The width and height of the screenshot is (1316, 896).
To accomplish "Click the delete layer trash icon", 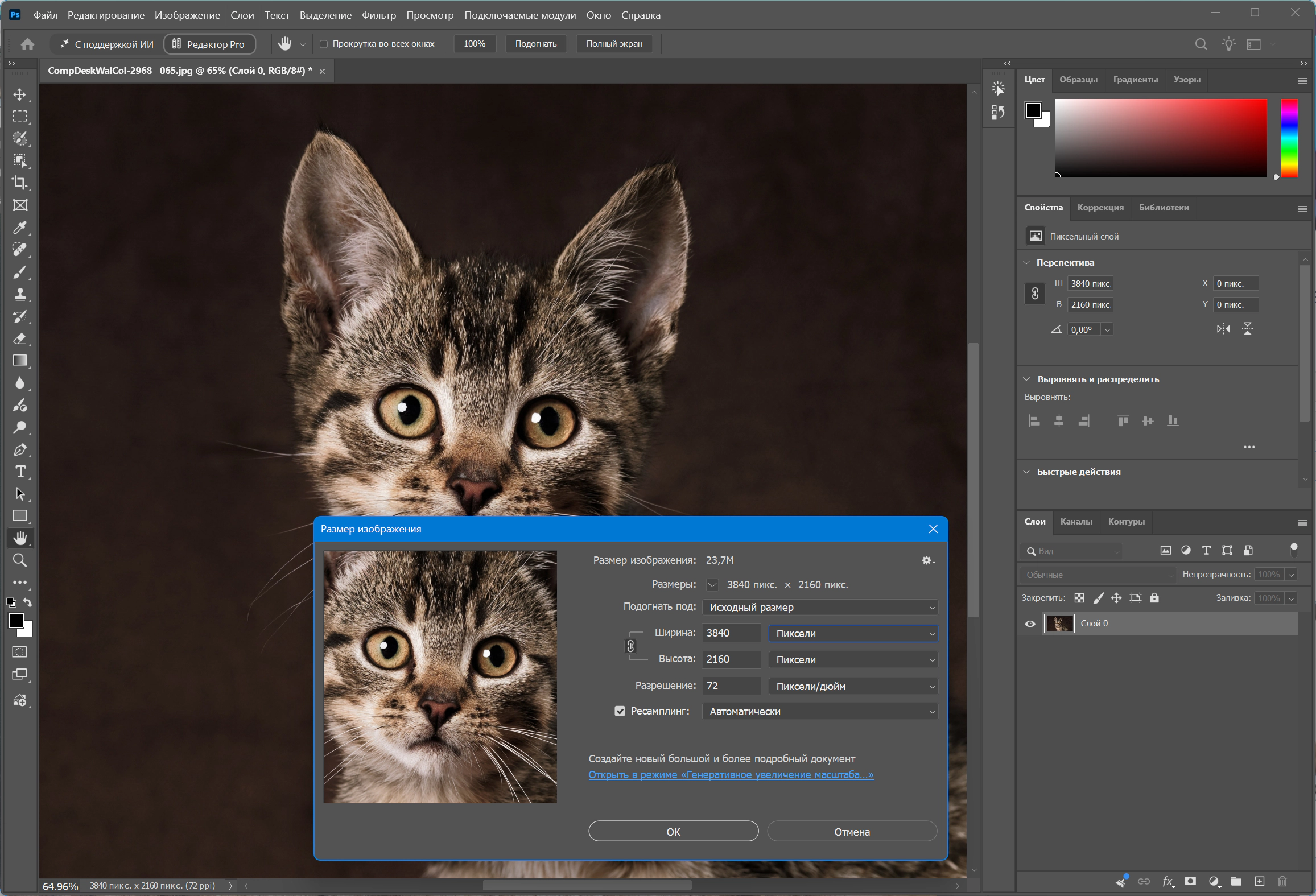I will point(1282,881).
